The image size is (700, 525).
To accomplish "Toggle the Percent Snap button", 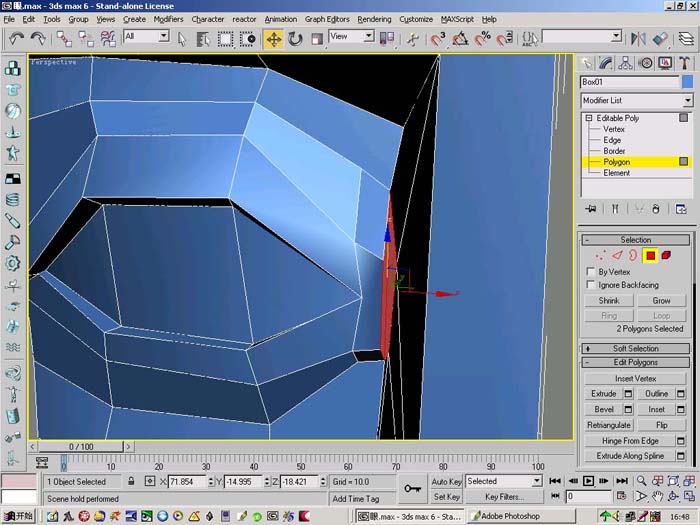I will [482, 39].
